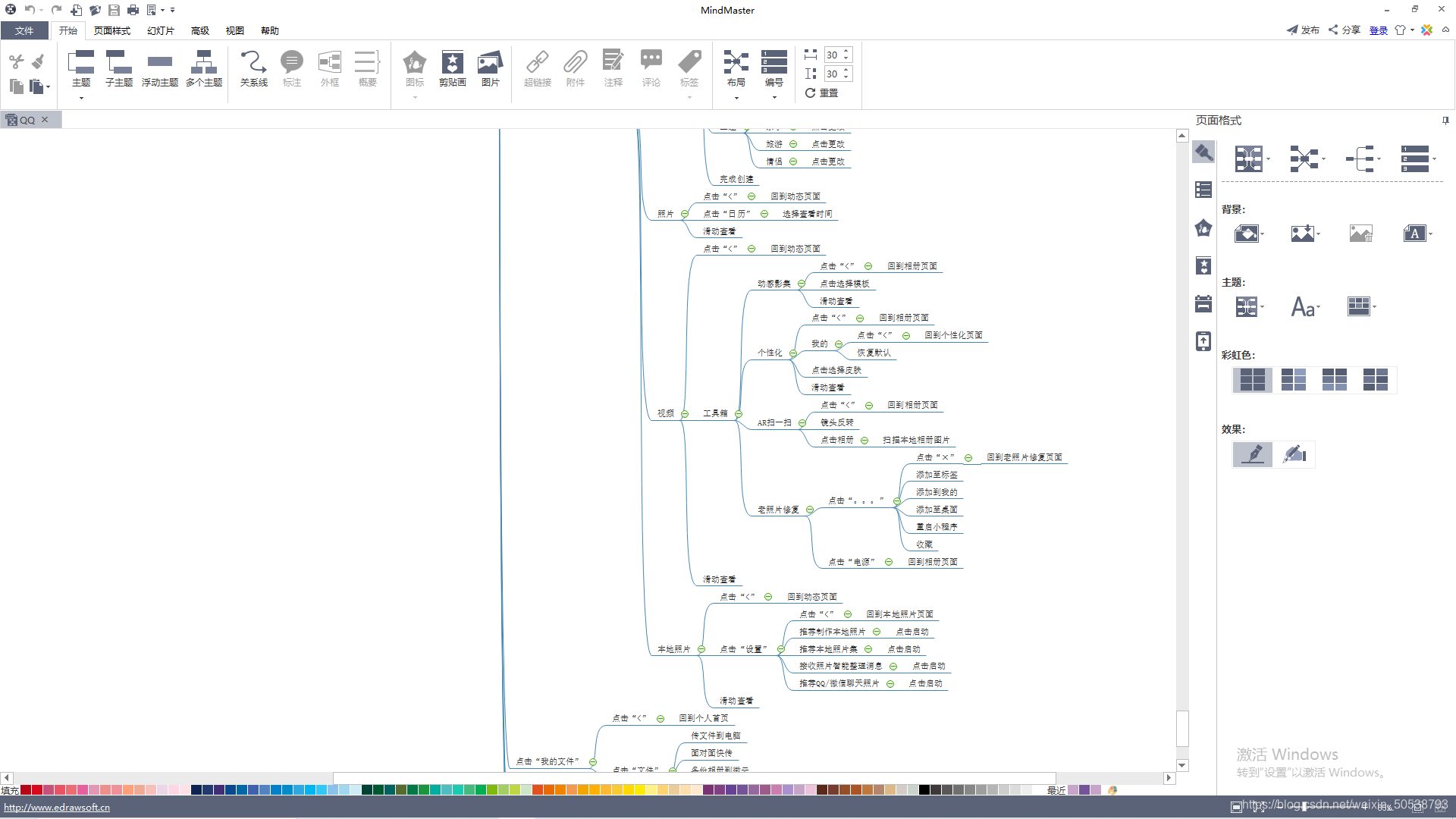This screenshot has width=1456, height=819.
Task: Collapse the 本地照片 branch toggle
Action: [x=701, y=649]
